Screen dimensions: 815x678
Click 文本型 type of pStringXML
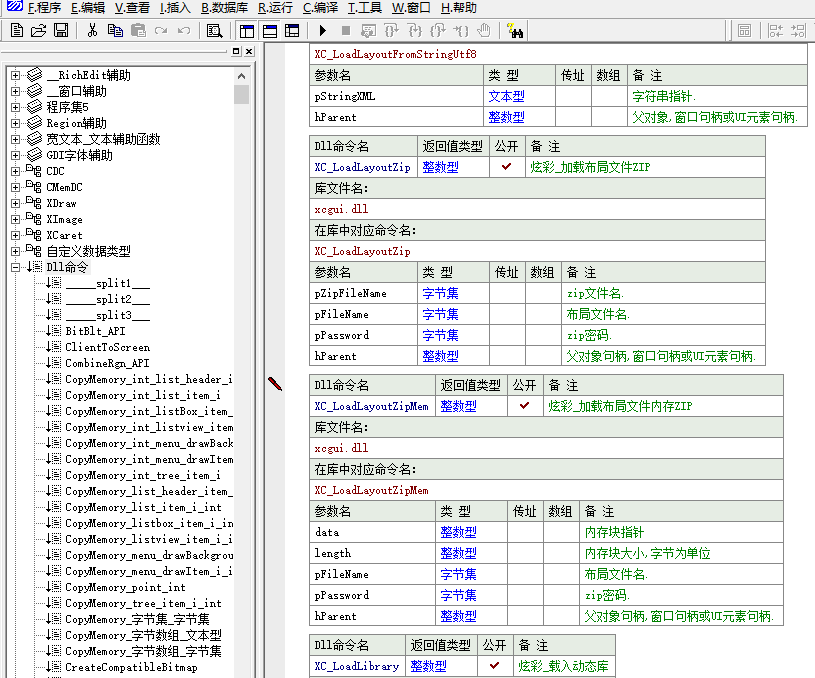[x=507, y=96]
